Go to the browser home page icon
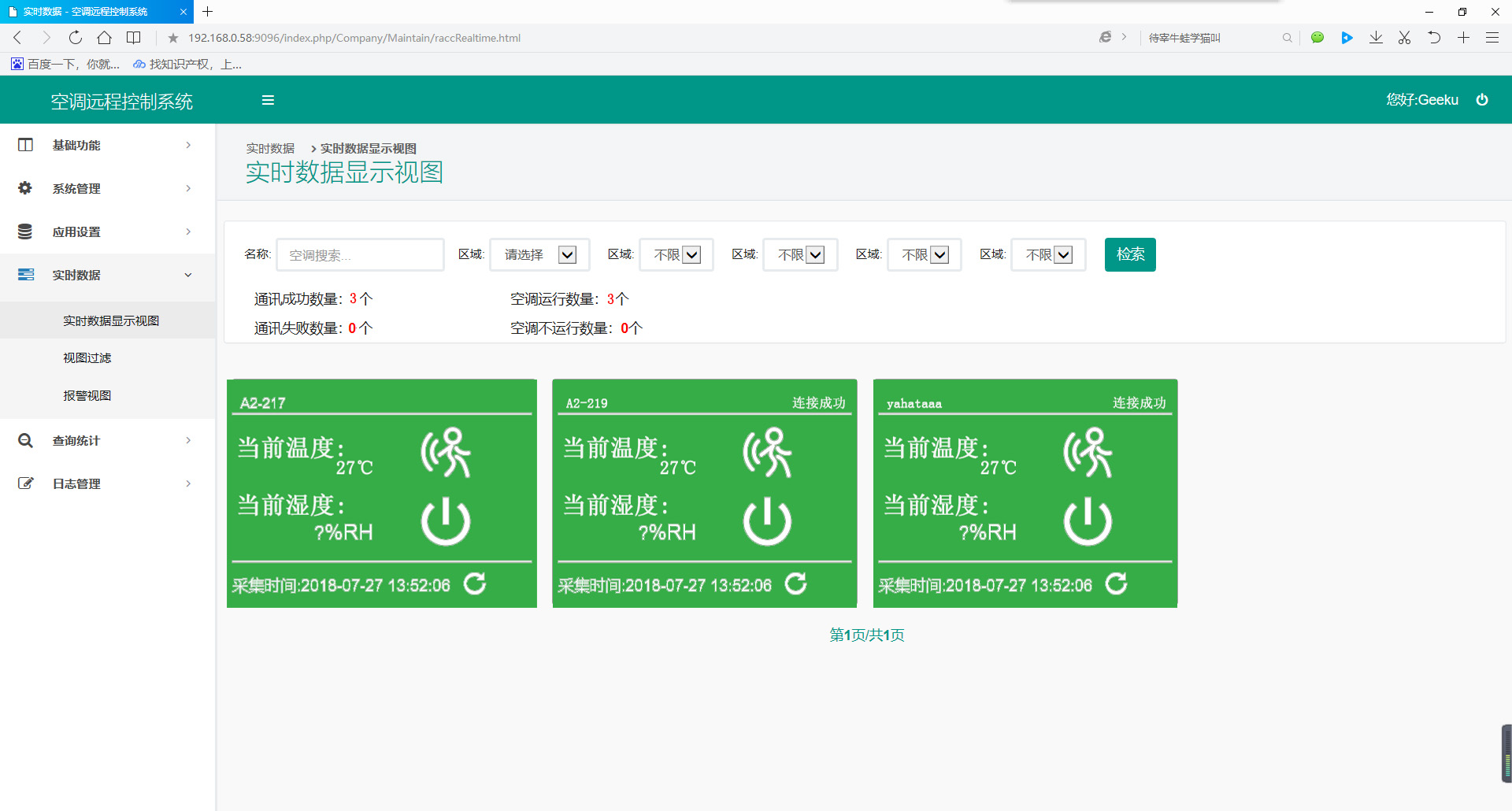The image size is (1512, 811). [104, 38]
